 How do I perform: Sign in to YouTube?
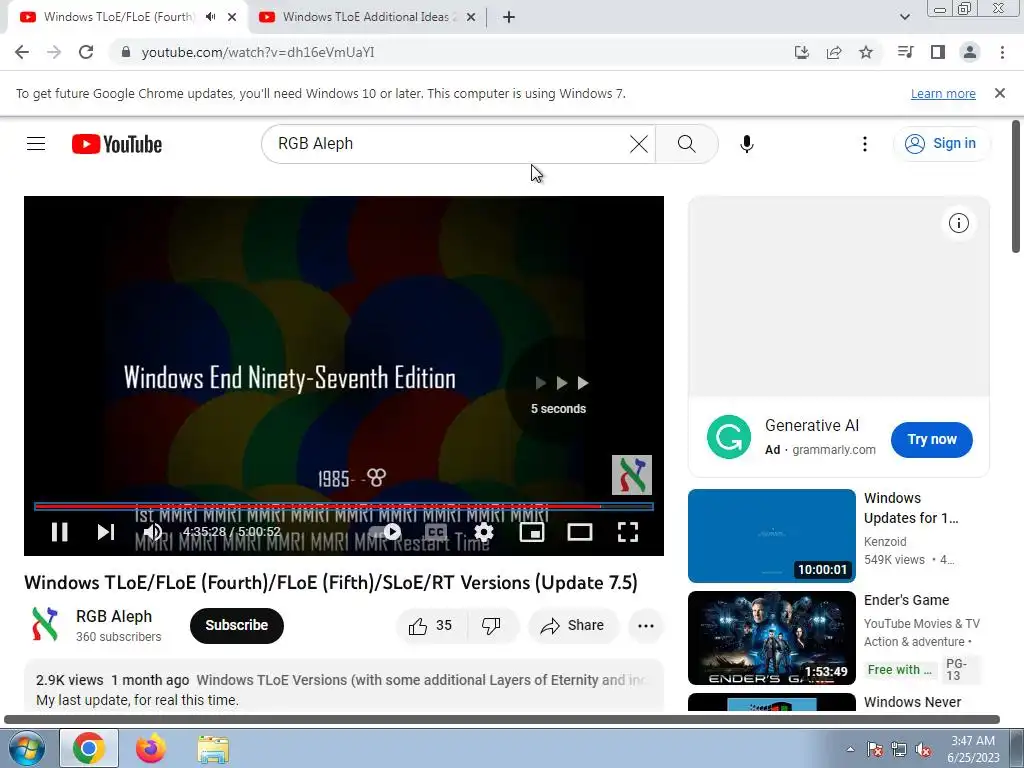941,144
